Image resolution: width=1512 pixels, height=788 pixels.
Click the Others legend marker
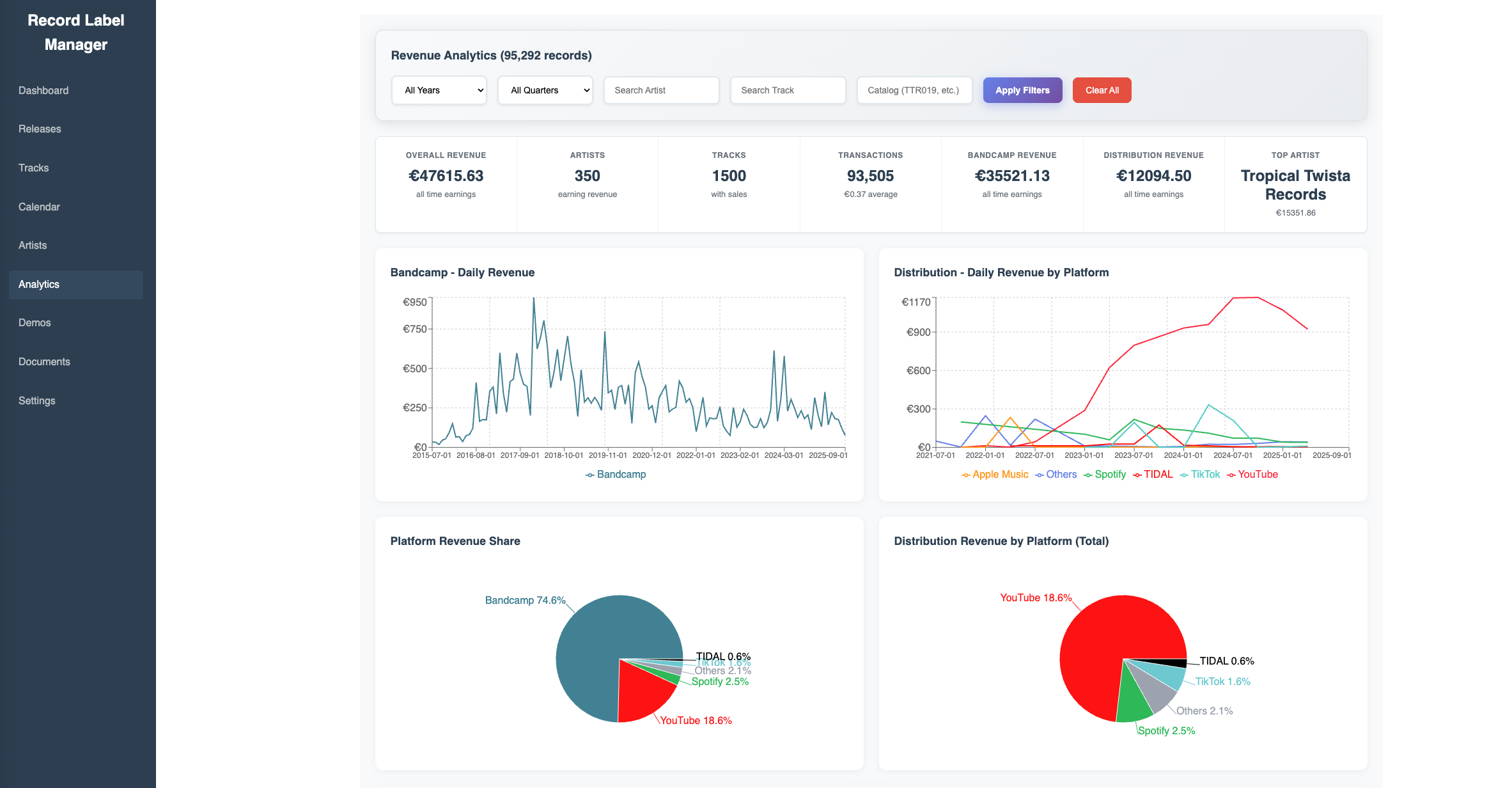coord(1040,475)
